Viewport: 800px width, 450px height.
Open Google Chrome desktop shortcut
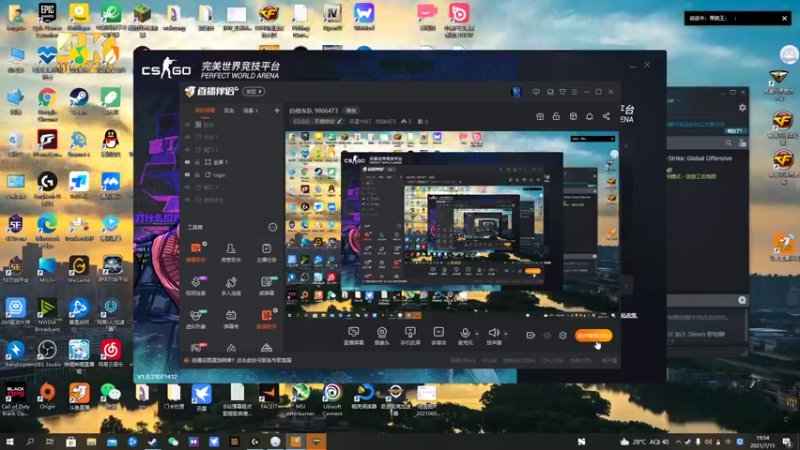pyautogui.click(x=47, y=102)
